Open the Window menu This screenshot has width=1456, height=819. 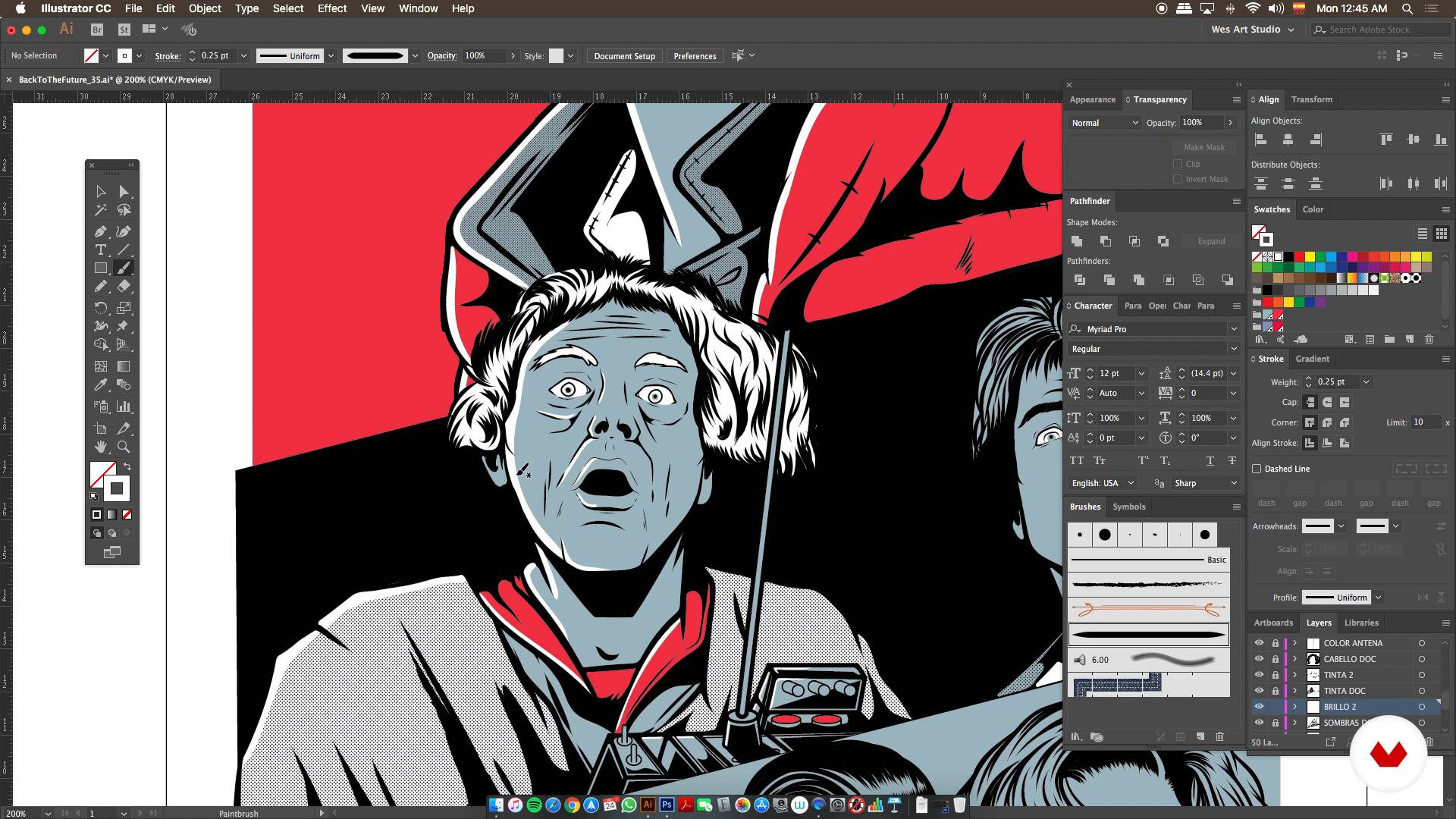click(x=418, y=8)
